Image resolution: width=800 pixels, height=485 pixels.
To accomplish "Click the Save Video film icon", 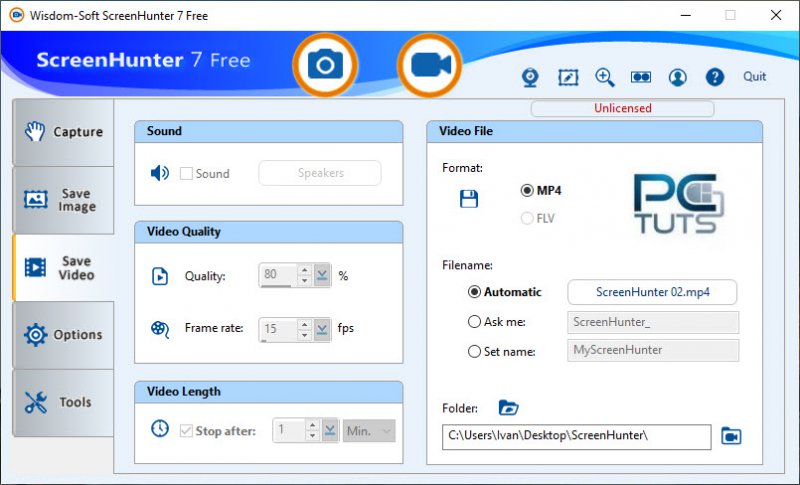I will [35, 267].
